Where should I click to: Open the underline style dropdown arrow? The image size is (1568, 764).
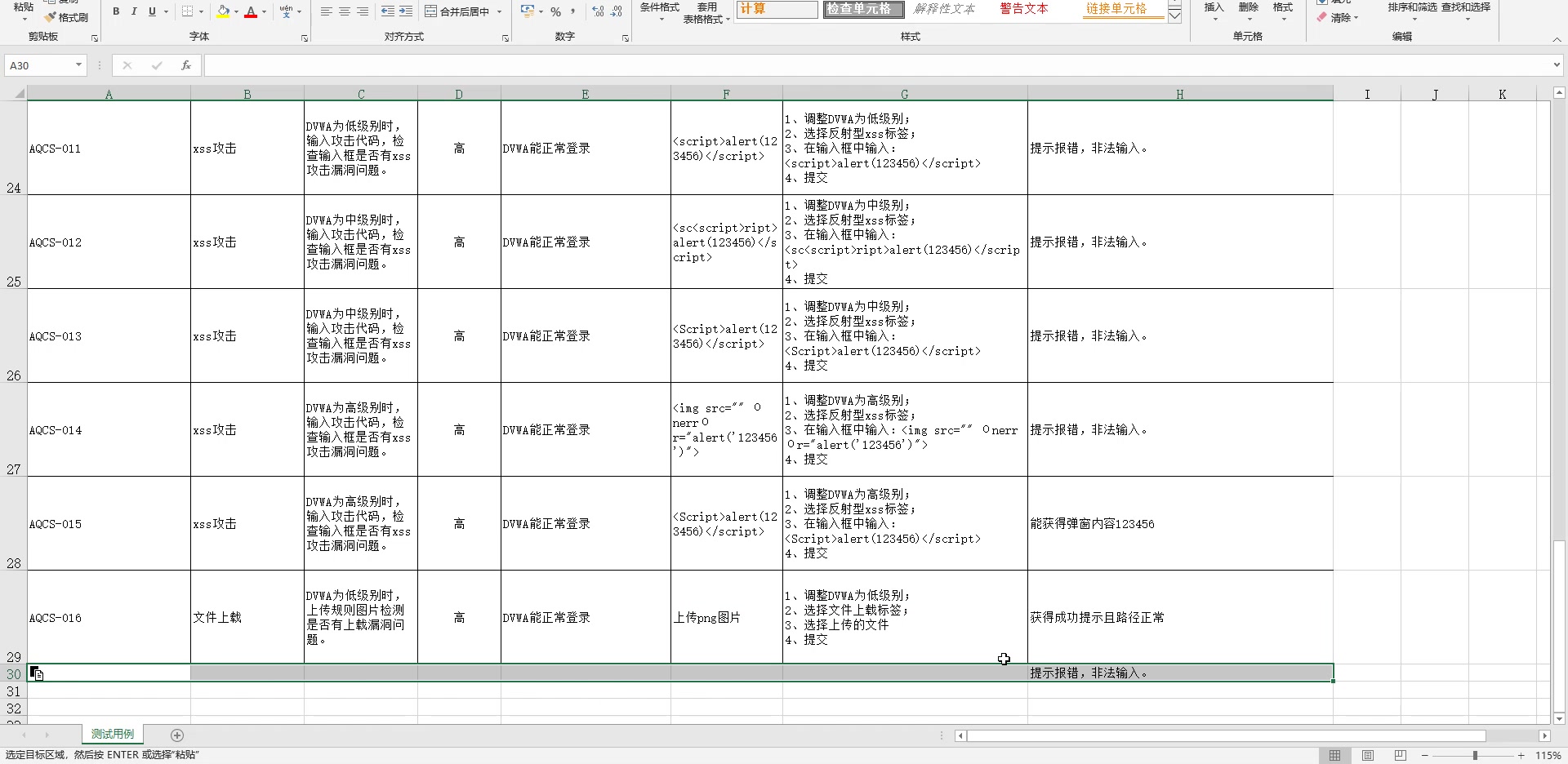click(166, 11)
